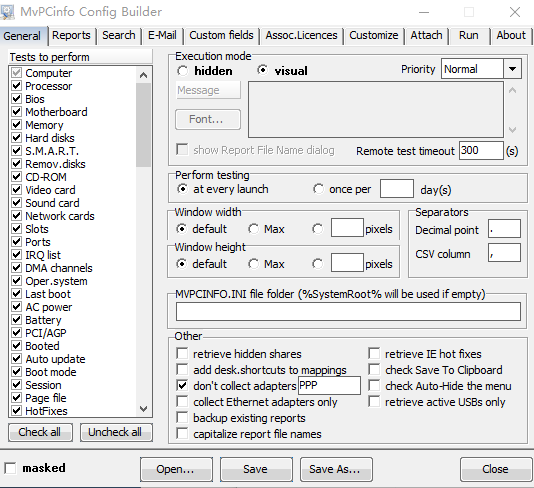
Task: Choose Max window width
Action: (x=253, y=229)
